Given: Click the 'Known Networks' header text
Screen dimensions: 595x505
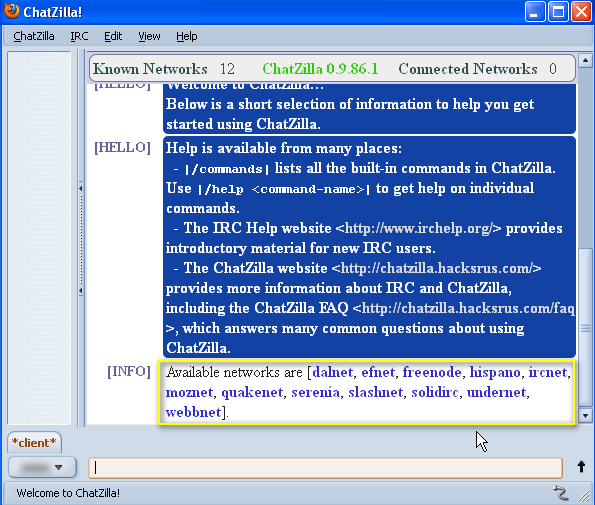Looking at the screenshot, I should pyautogui.click(x=150, y=69).
